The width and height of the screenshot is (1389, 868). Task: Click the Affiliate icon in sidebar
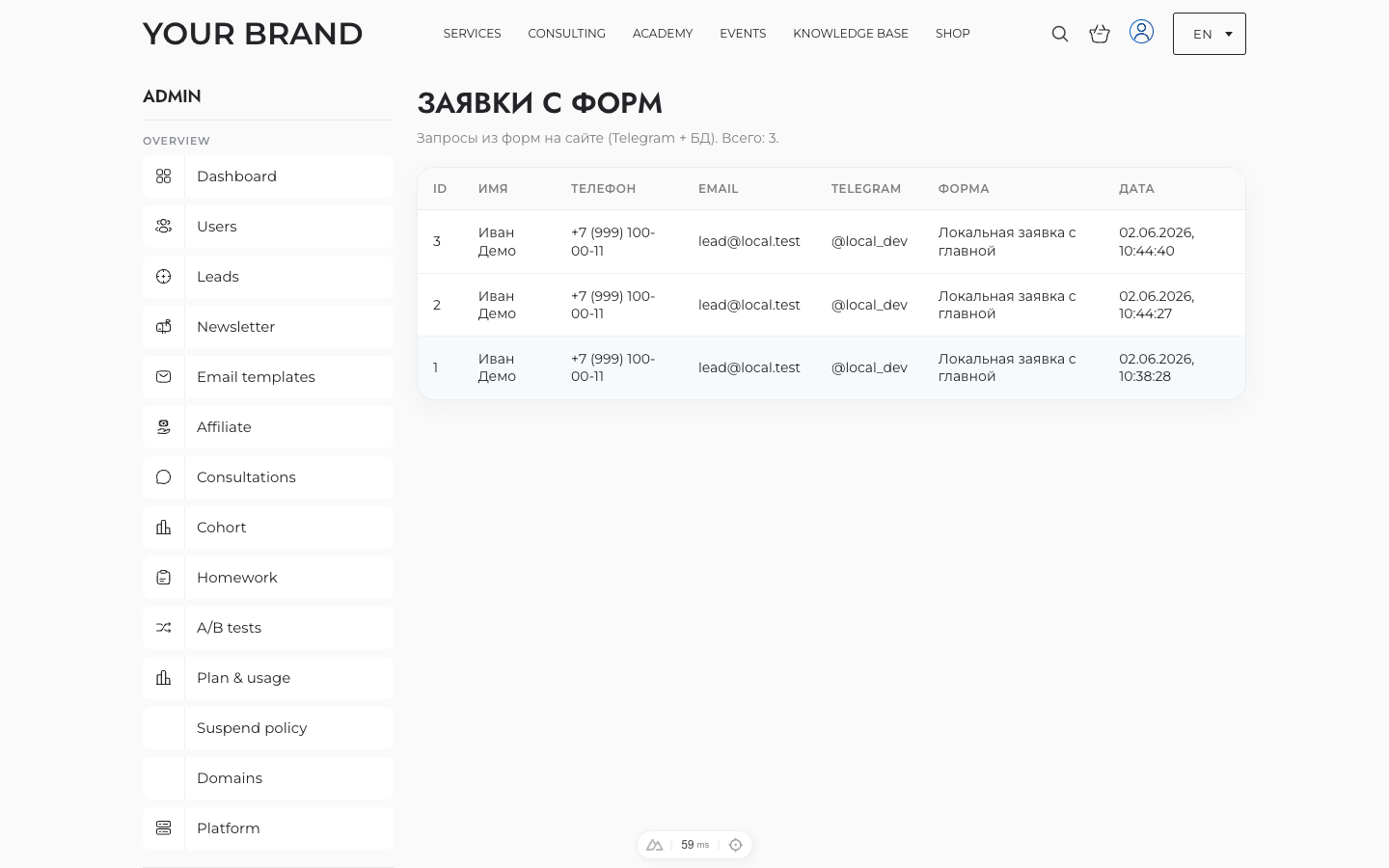pos(163,427)
